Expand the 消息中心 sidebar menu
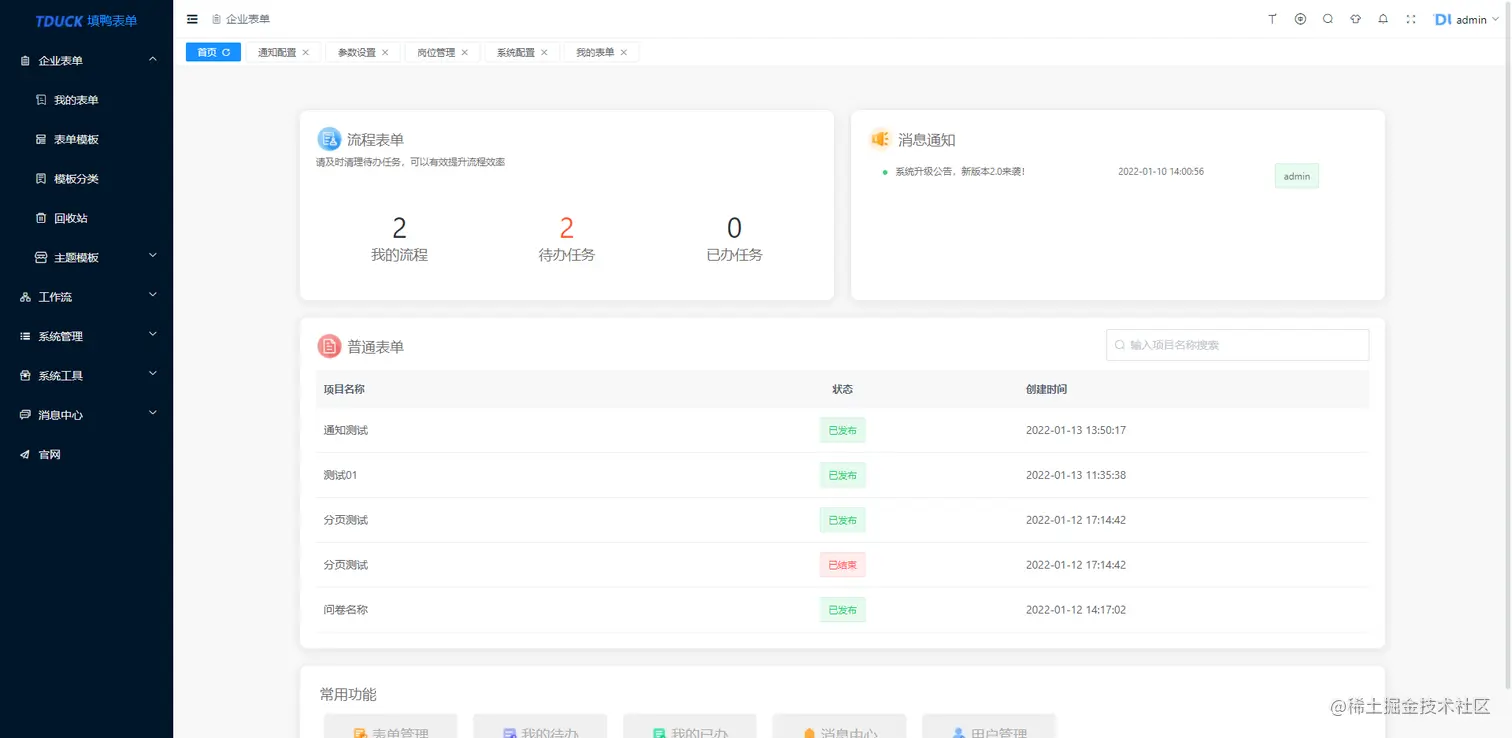 pyautogui.click(x=86, y=415)
